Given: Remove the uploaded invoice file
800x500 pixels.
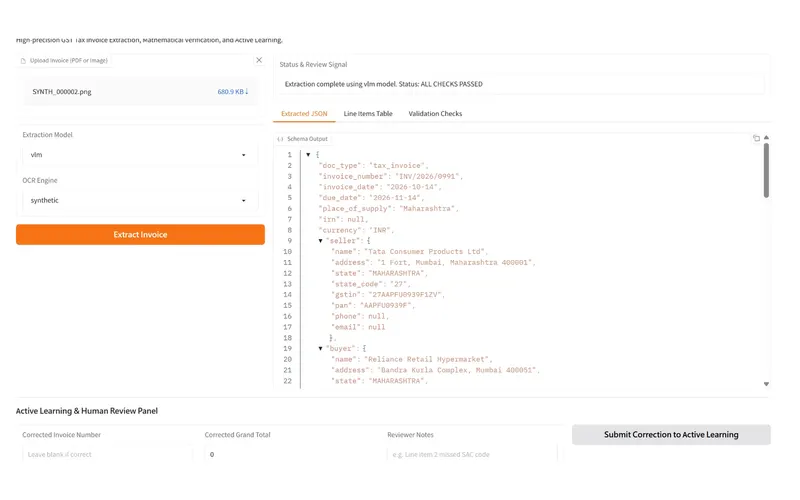Looking at the screenshot, I should 259,60.
